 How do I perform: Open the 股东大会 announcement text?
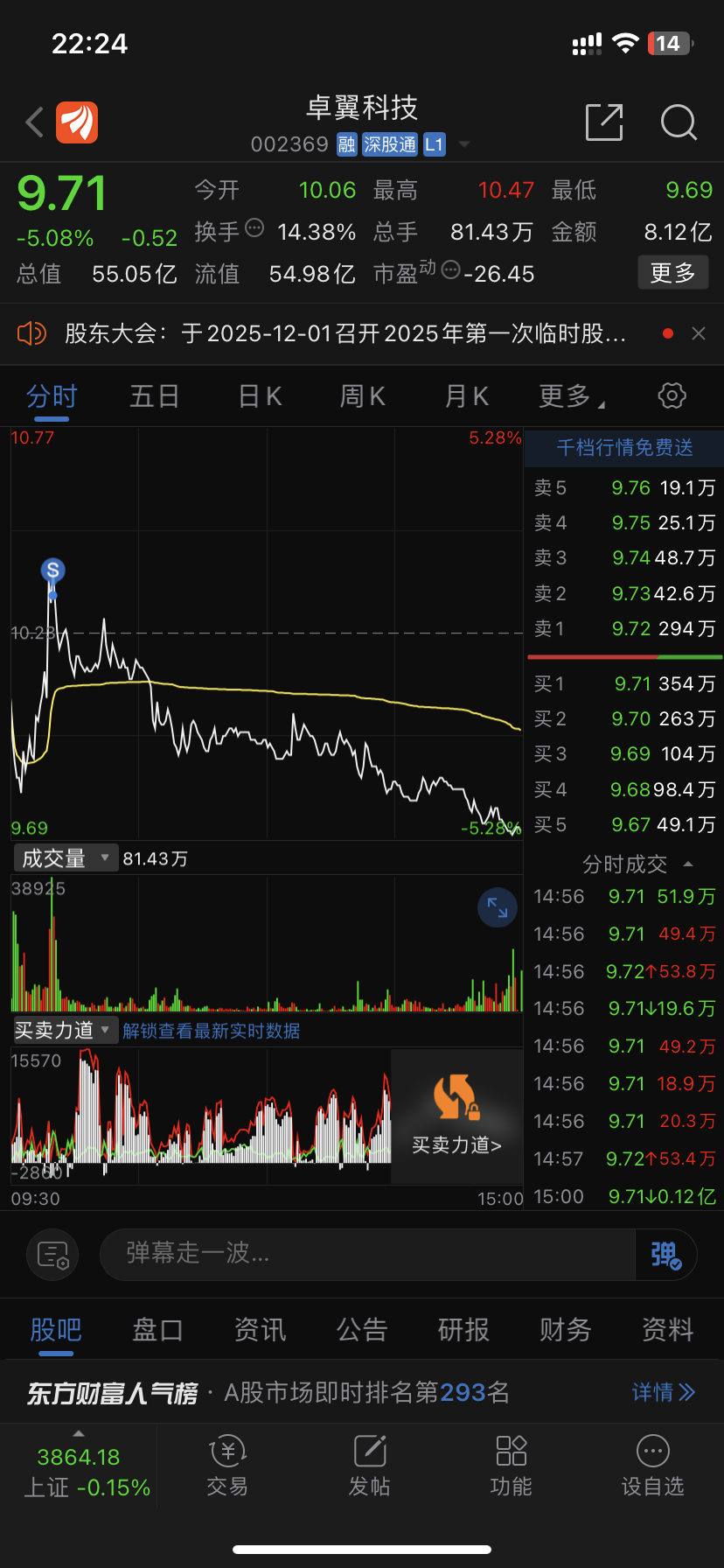345,333
